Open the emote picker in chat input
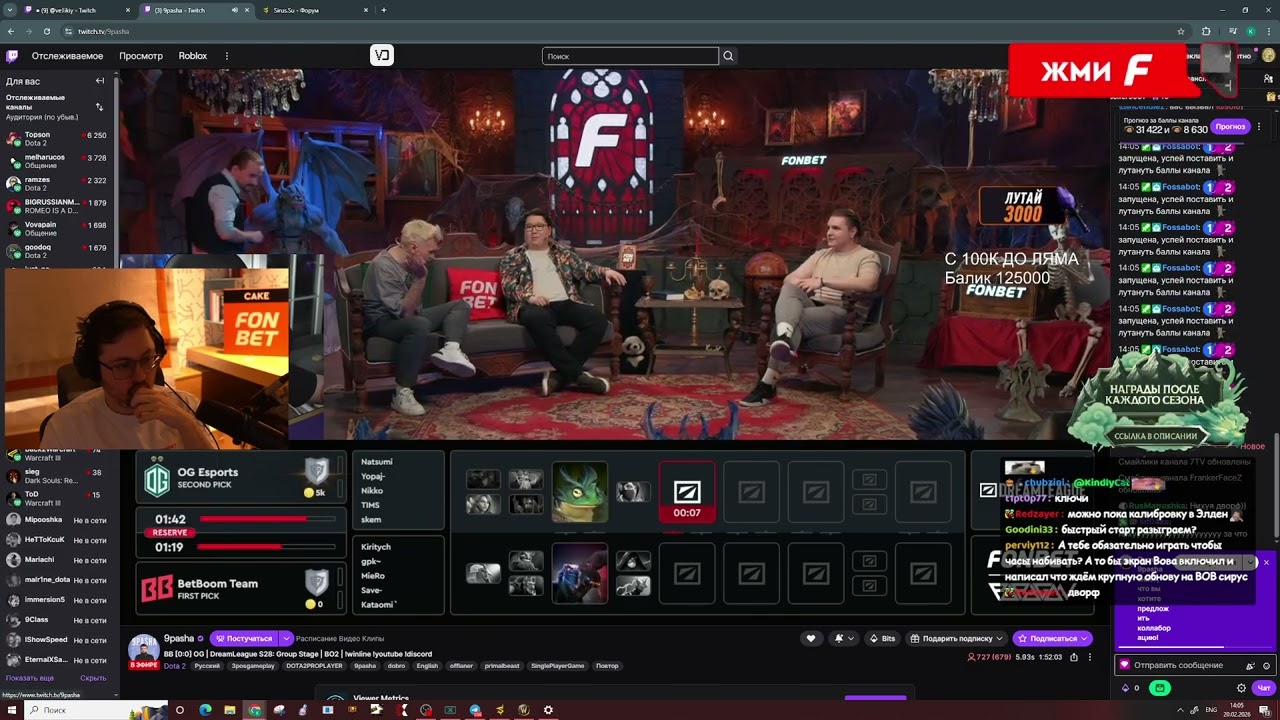This screenshot has height=720, width=1280. pyautogui.click(x=1267, y=665)
